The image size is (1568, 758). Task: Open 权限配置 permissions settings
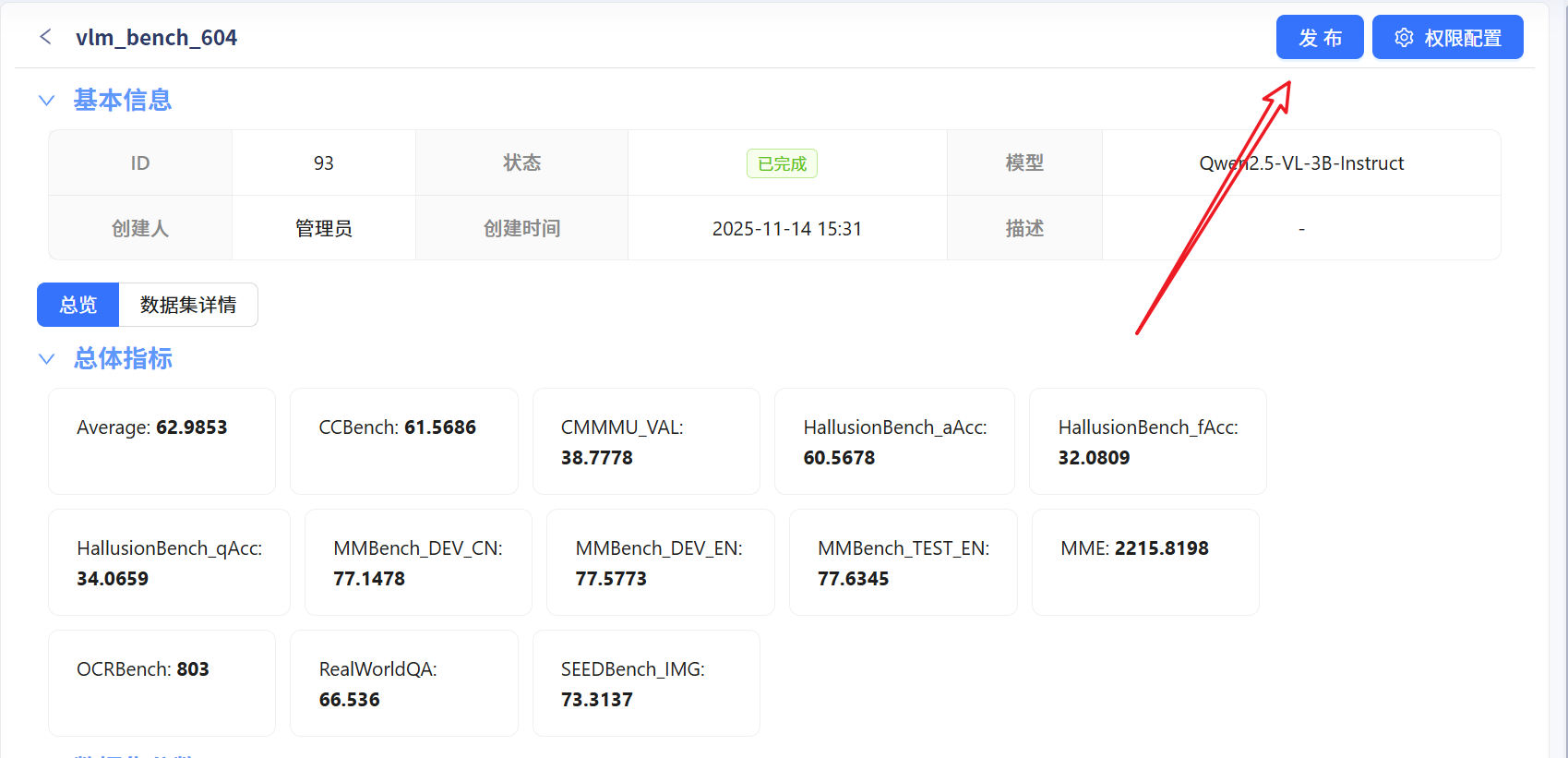coord(1447,37)
